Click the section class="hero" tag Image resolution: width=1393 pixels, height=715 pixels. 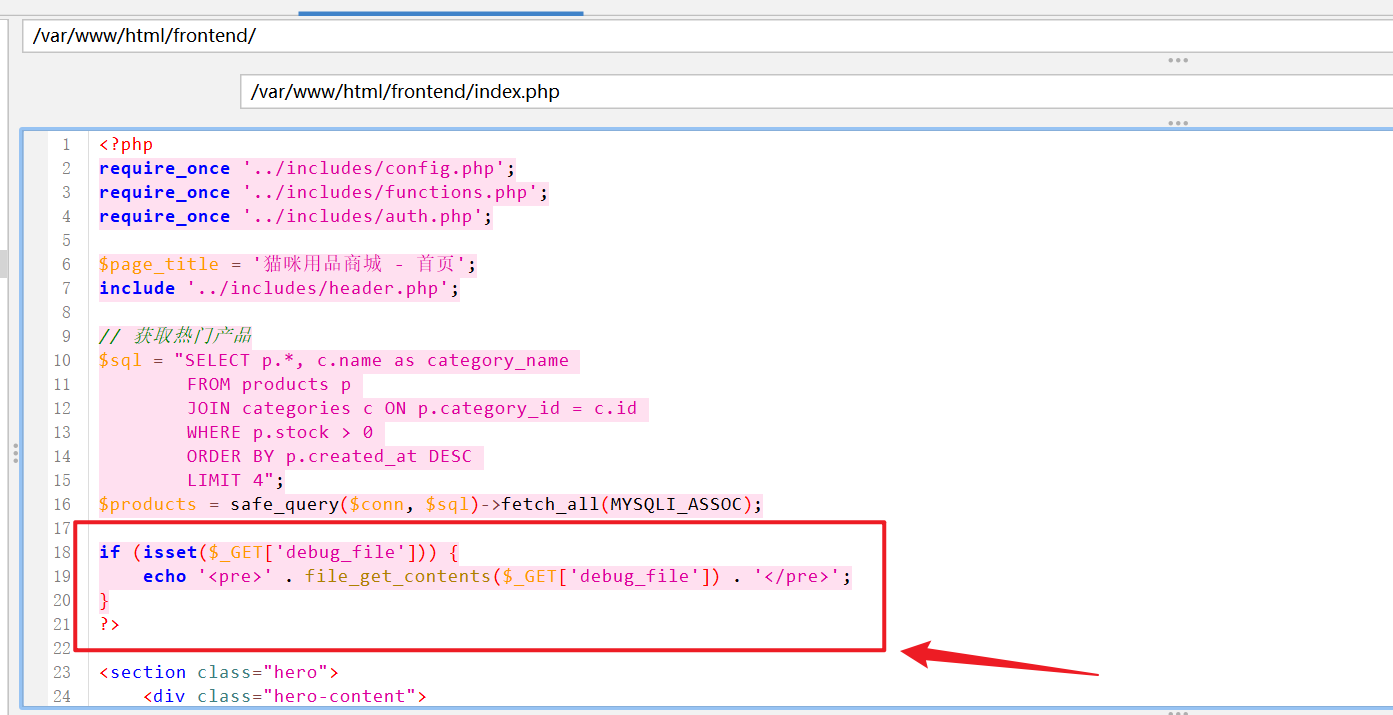click(219, 672)
